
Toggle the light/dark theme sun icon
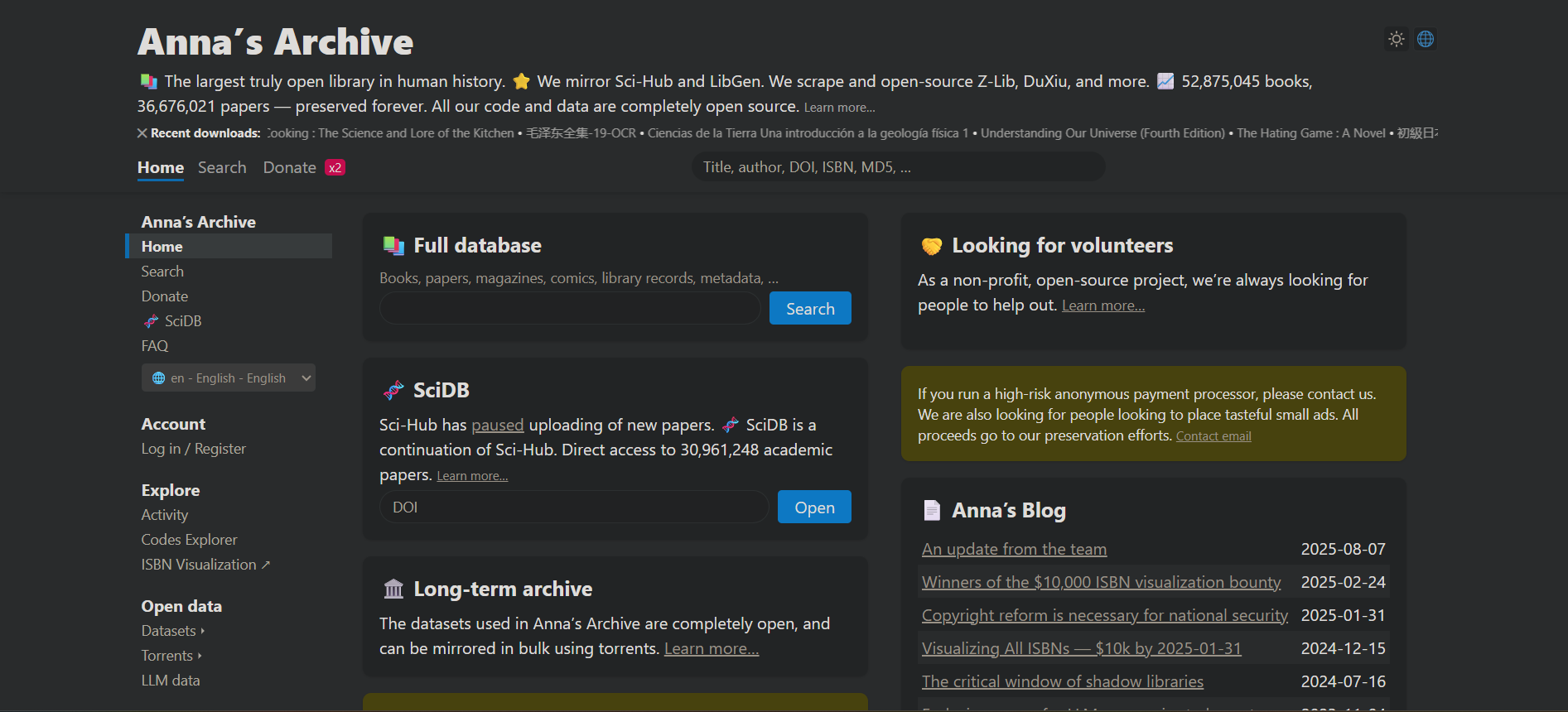point(1397,39)
